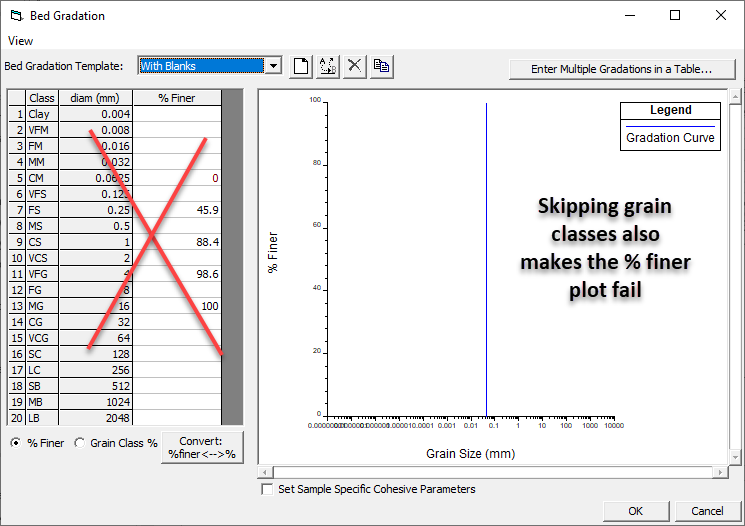Select row 18 SB class cell
The image size is (745, 526).
42,386
